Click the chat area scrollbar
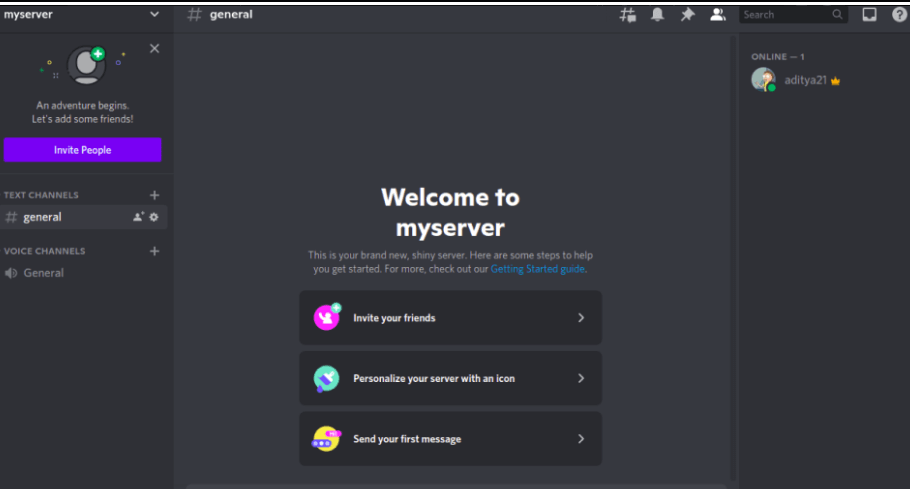The image size is (910, 489). (x=733, y=258)
